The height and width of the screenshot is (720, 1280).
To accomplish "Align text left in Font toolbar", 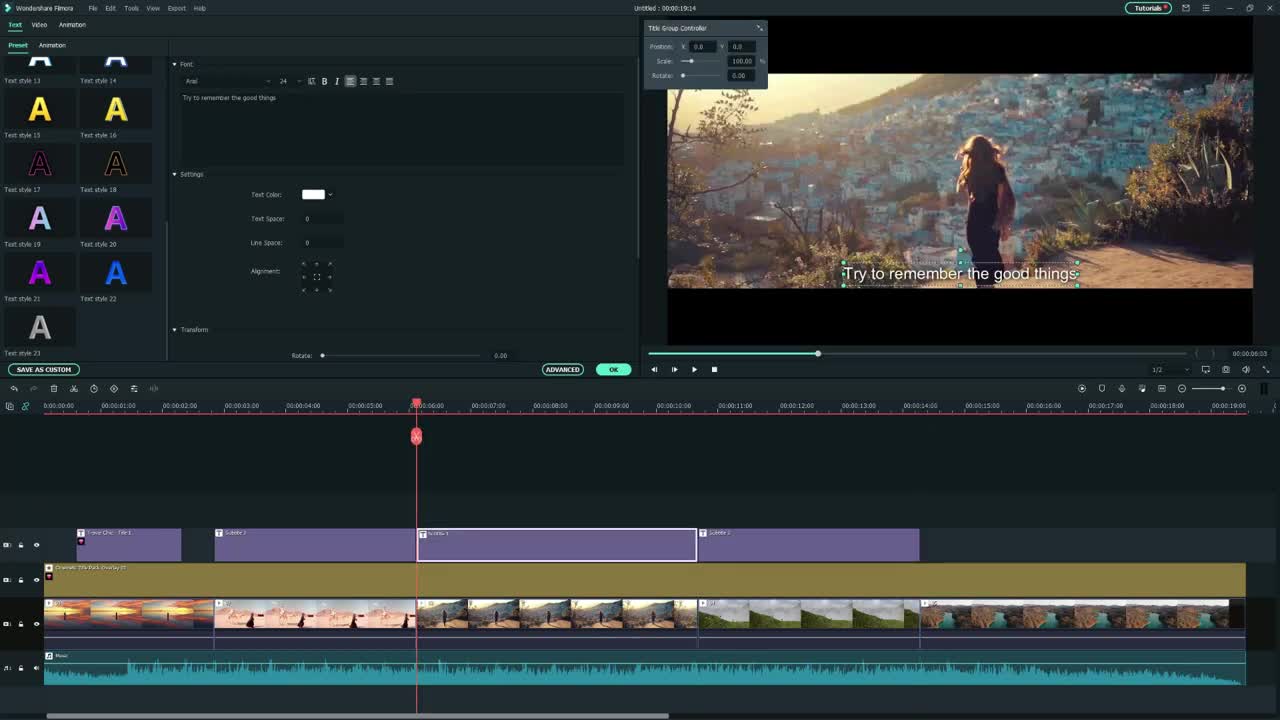I will tap(350, 81).
